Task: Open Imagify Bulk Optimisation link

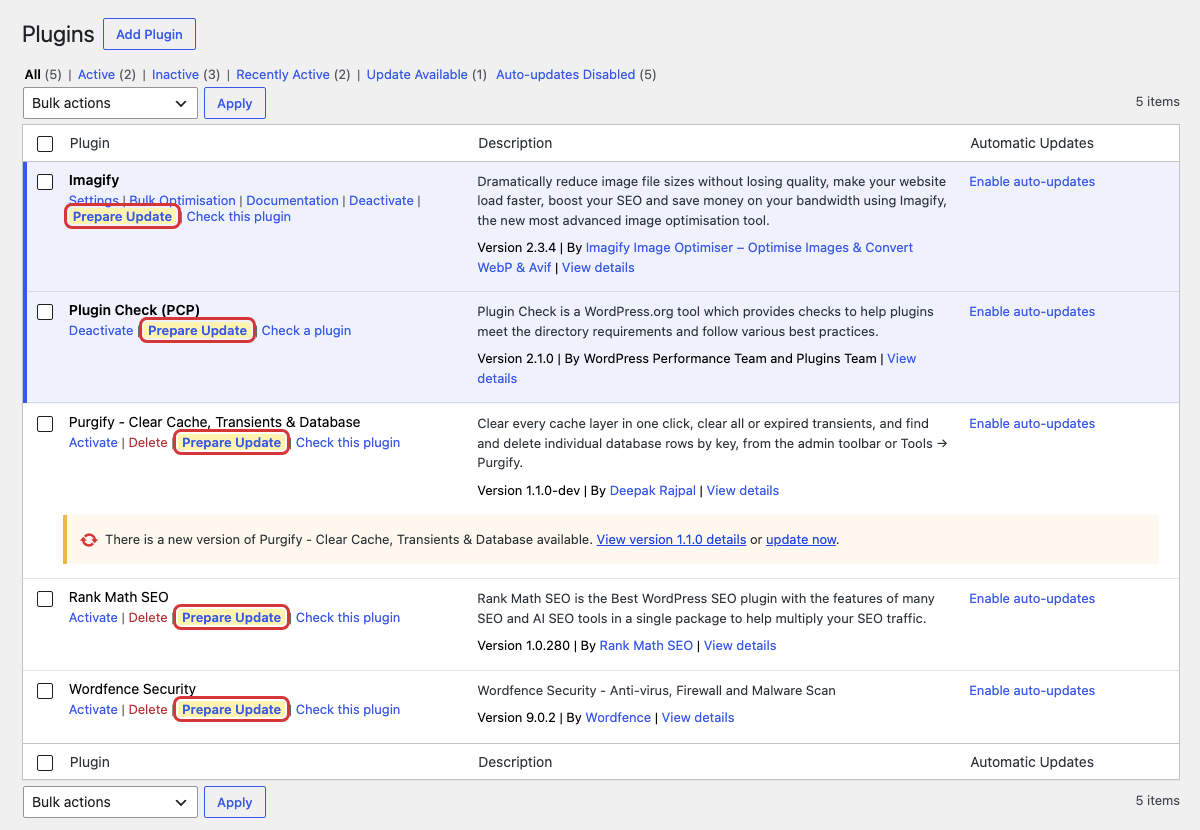Action: (183, 201)
